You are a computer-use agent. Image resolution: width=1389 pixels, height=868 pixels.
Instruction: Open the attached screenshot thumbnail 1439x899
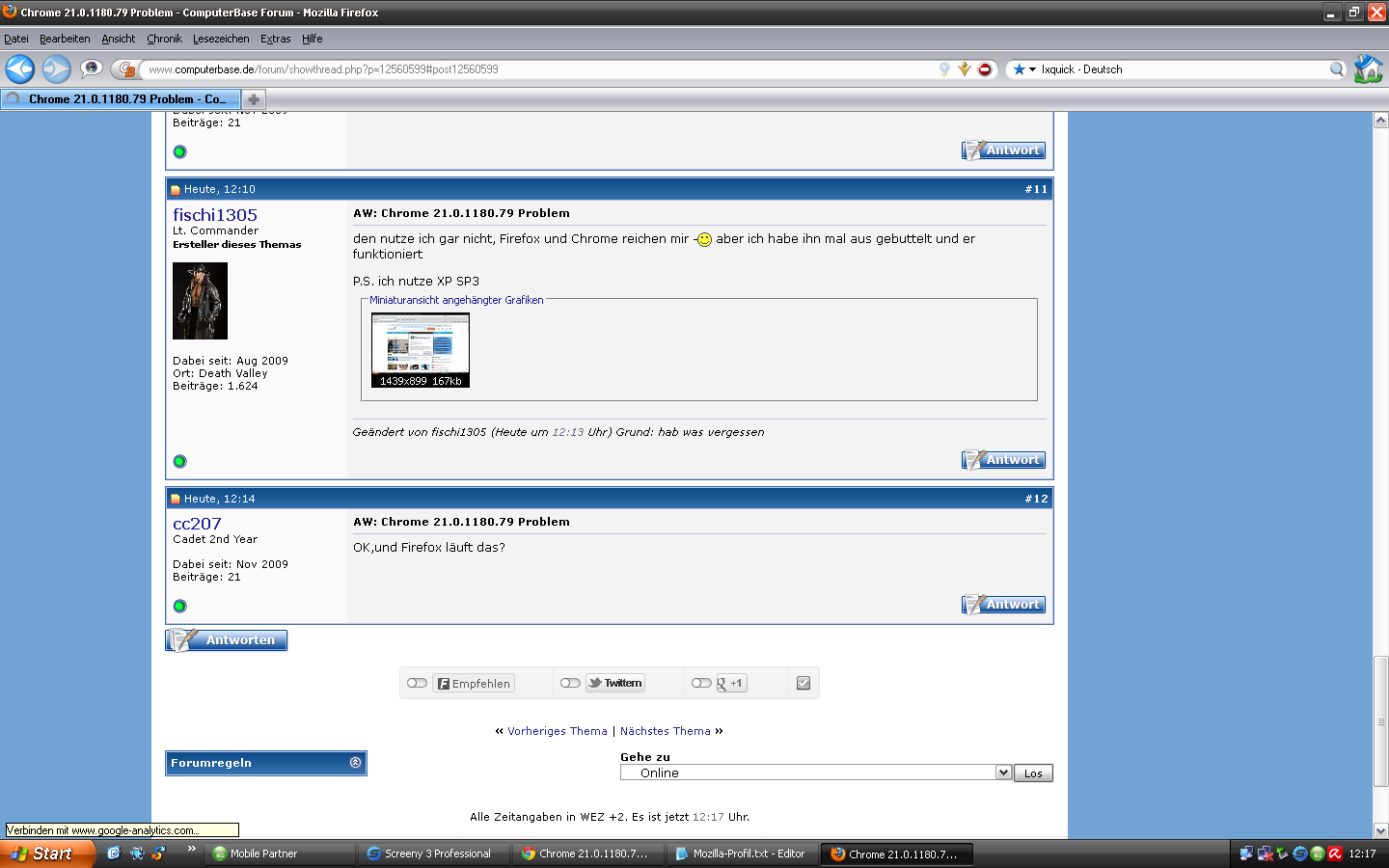[421, 350]
